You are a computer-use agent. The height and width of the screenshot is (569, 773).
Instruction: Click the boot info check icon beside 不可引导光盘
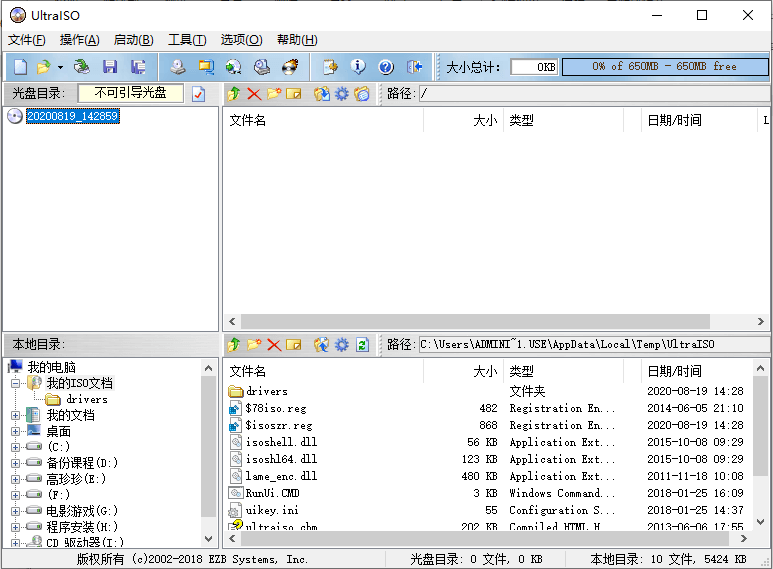[x=199, y=94]
